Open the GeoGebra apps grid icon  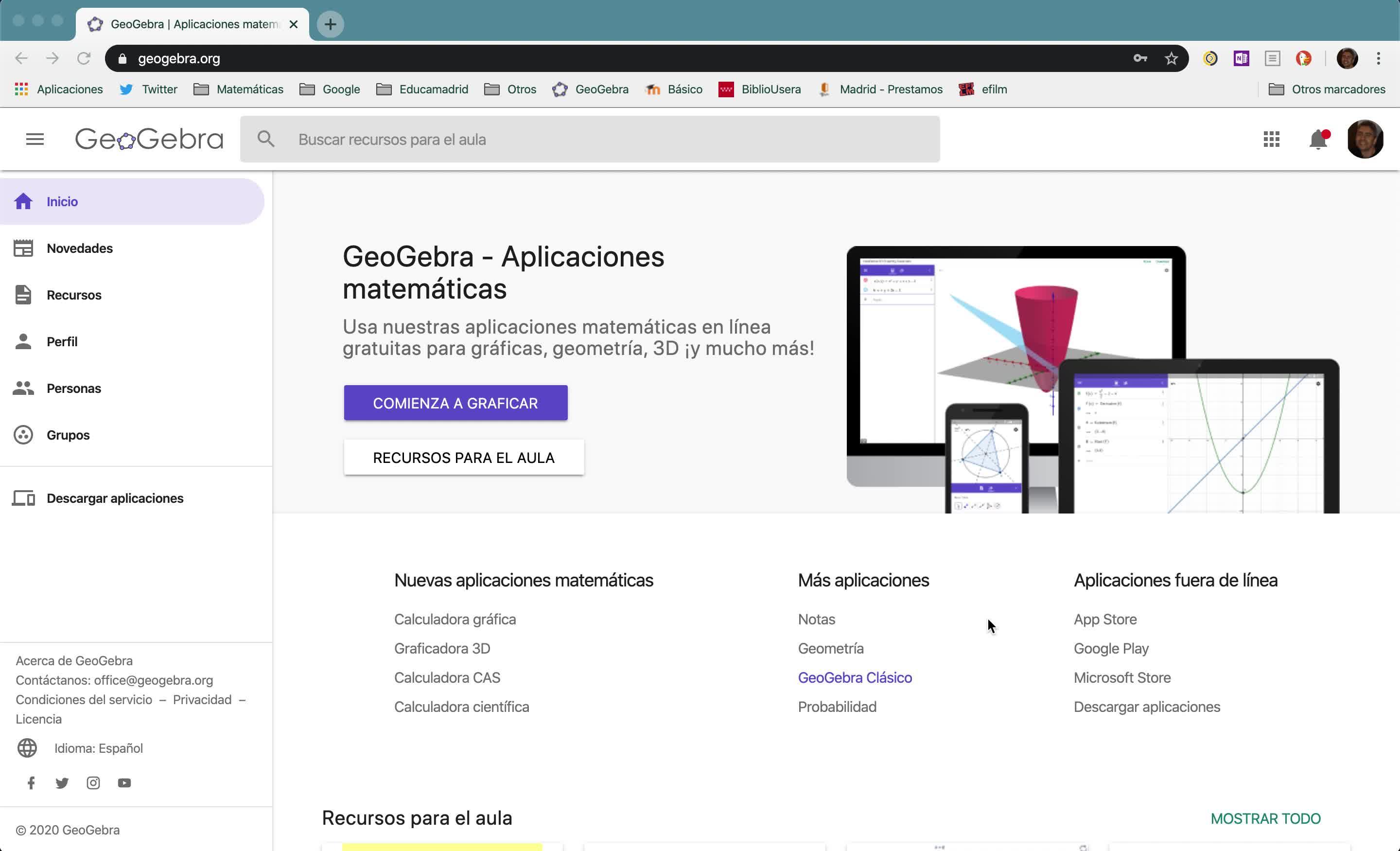click(x=1271, y=139)
